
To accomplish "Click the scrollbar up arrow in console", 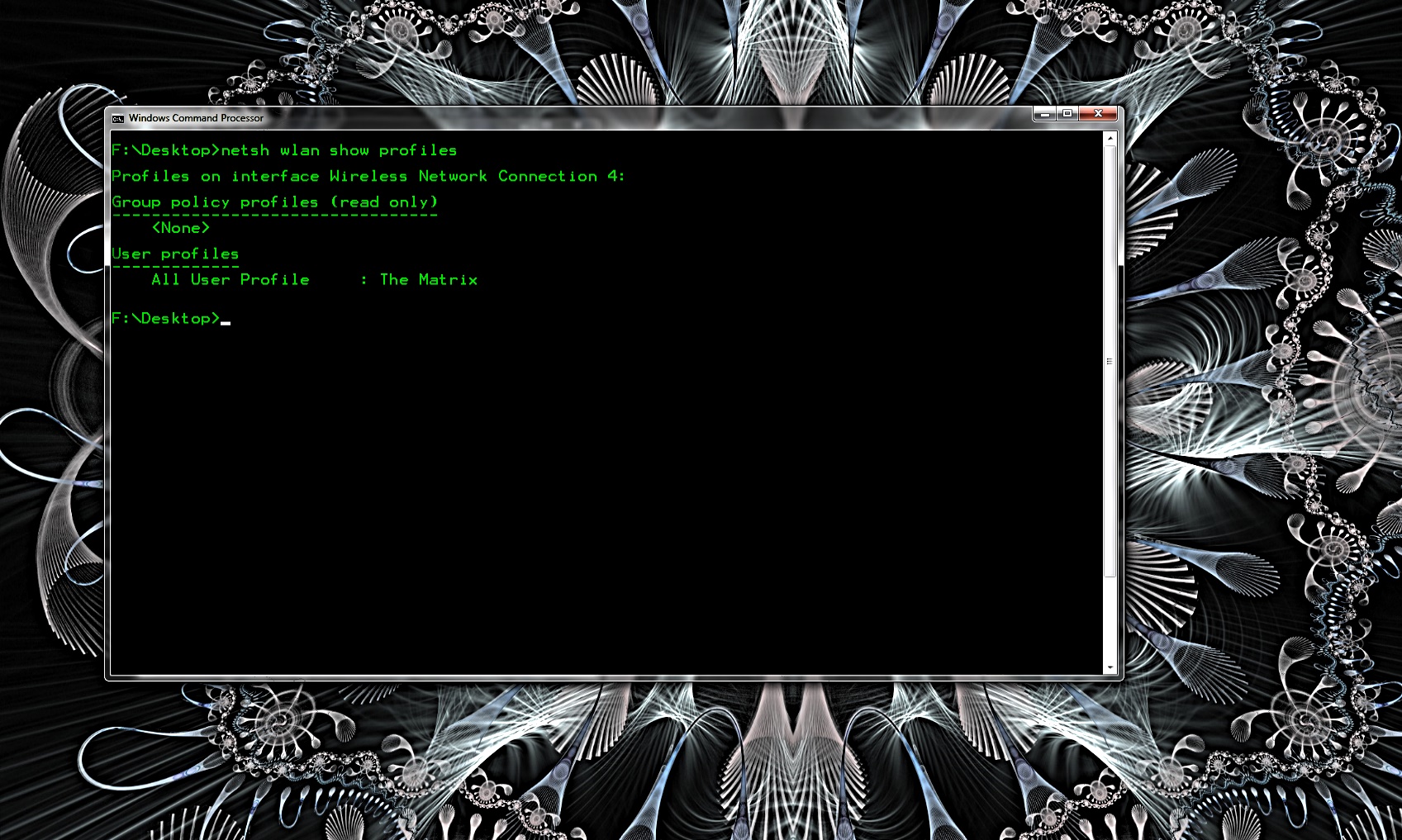I will point(1110,139).
